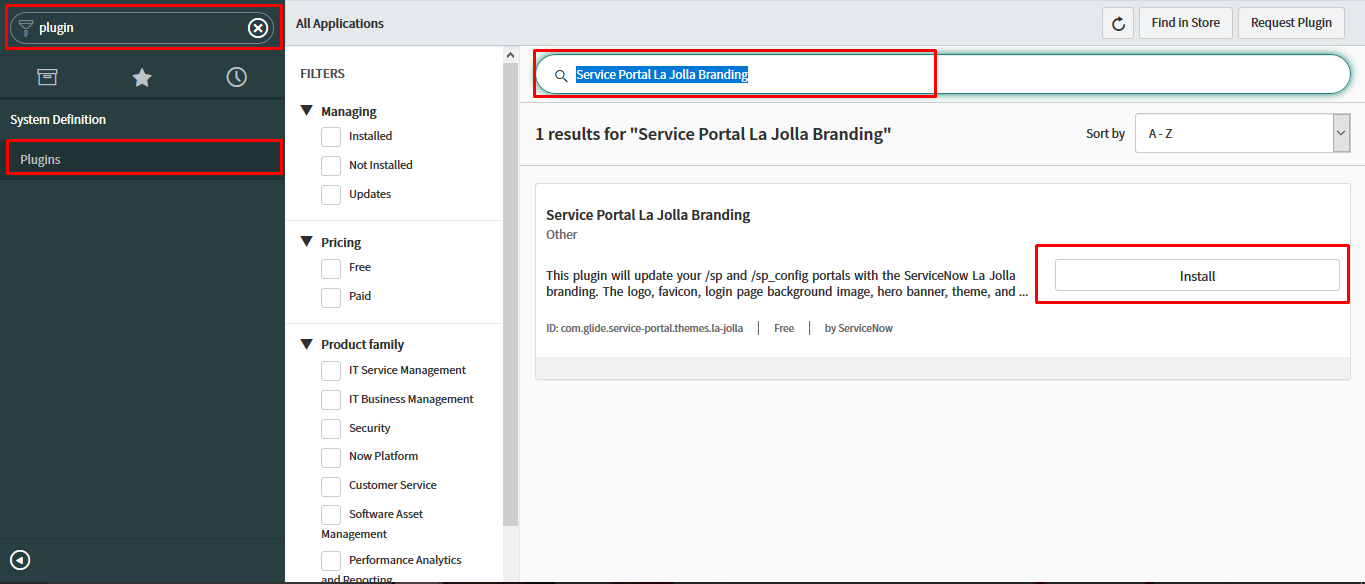Click the '1 results for' heading
Screen dimensions: 1365x584
[x=713, y=133]
